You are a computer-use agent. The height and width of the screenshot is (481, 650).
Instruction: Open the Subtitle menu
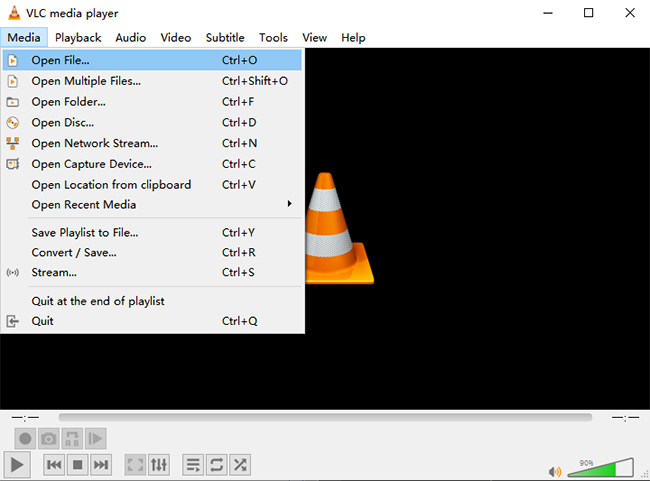pos(225,38)
